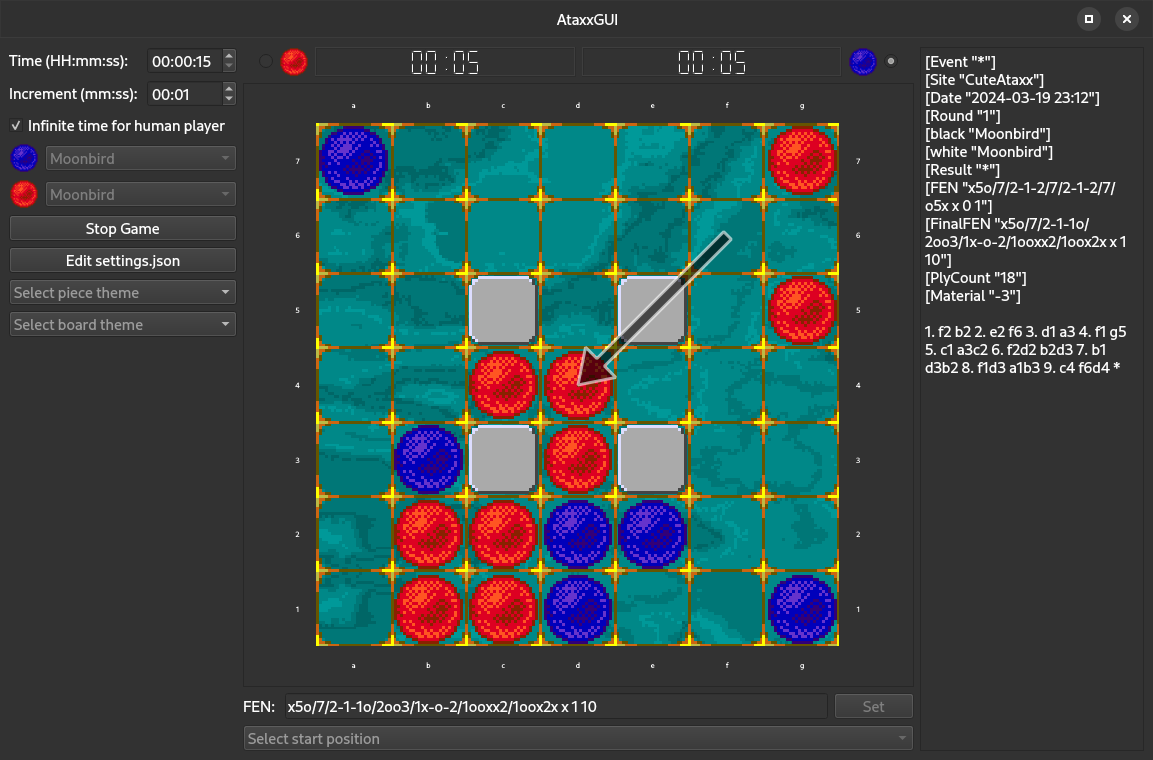Click the blue player icon beside right clock

tap(863, 62)
